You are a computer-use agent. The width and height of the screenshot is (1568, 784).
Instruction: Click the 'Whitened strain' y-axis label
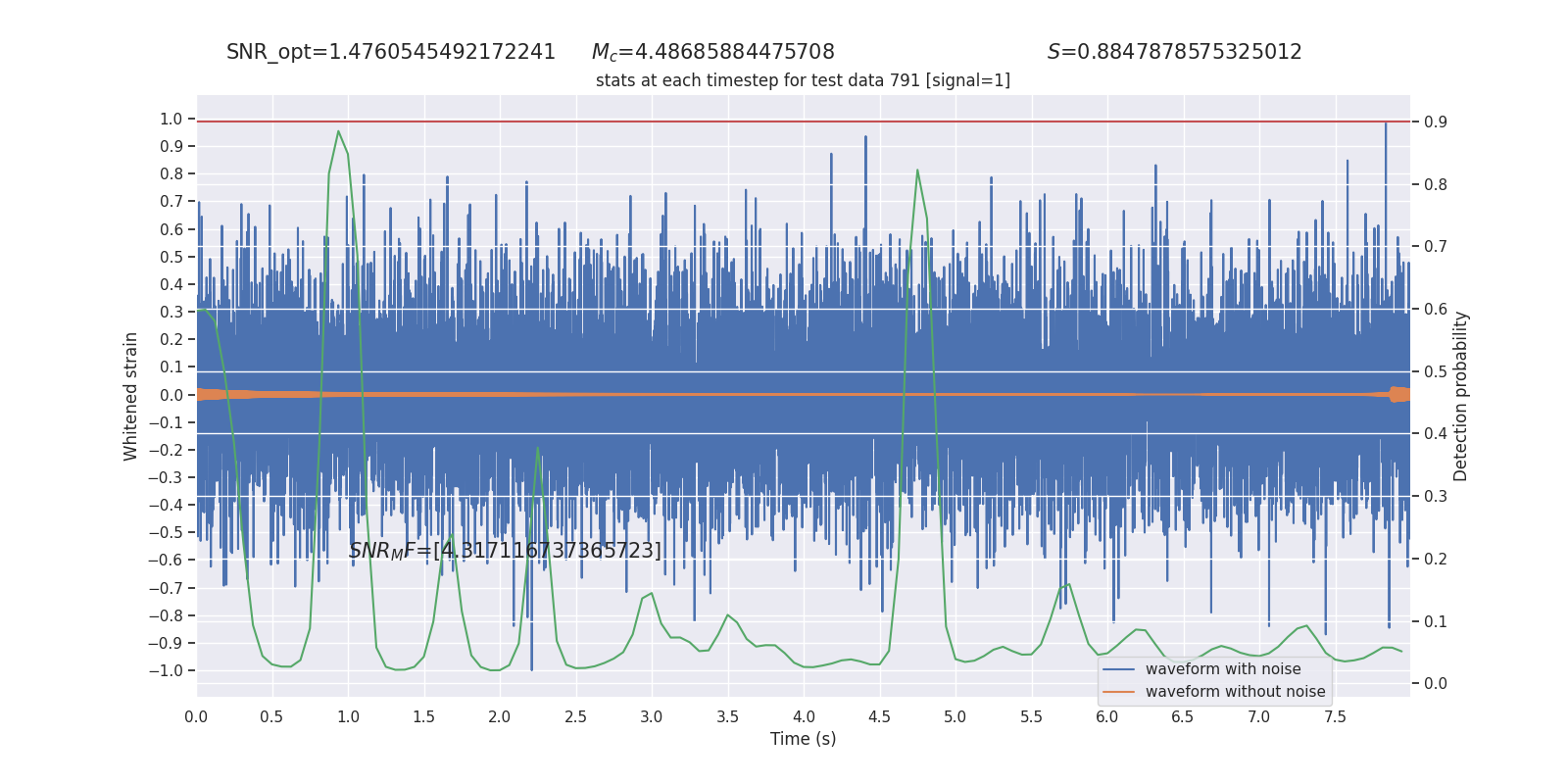tap(131, 396)
